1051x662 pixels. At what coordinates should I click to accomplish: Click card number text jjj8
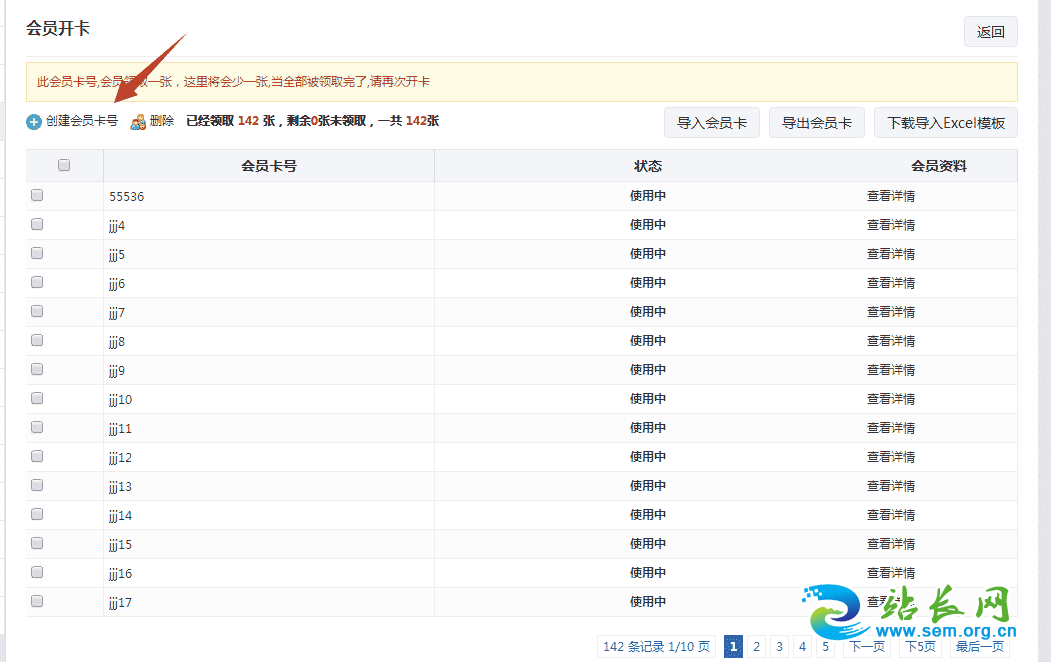[117, 342]
